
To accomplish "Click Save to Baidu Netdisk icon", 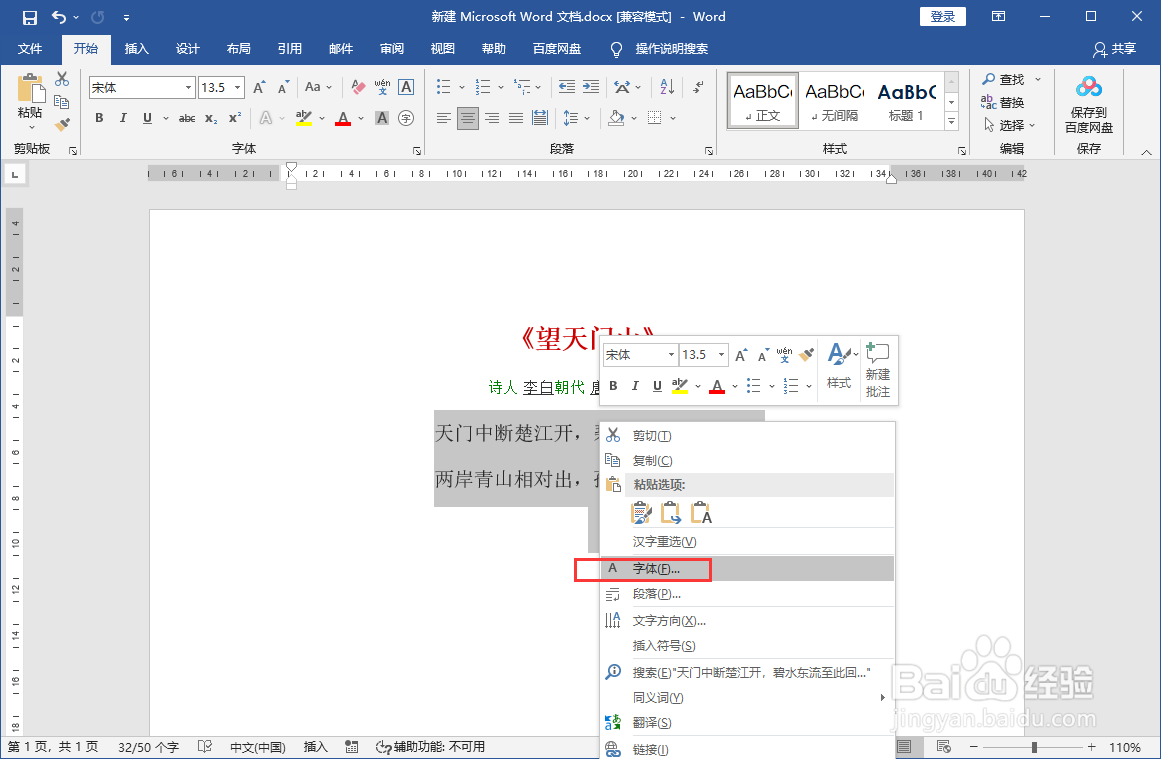I will 1088,104.
